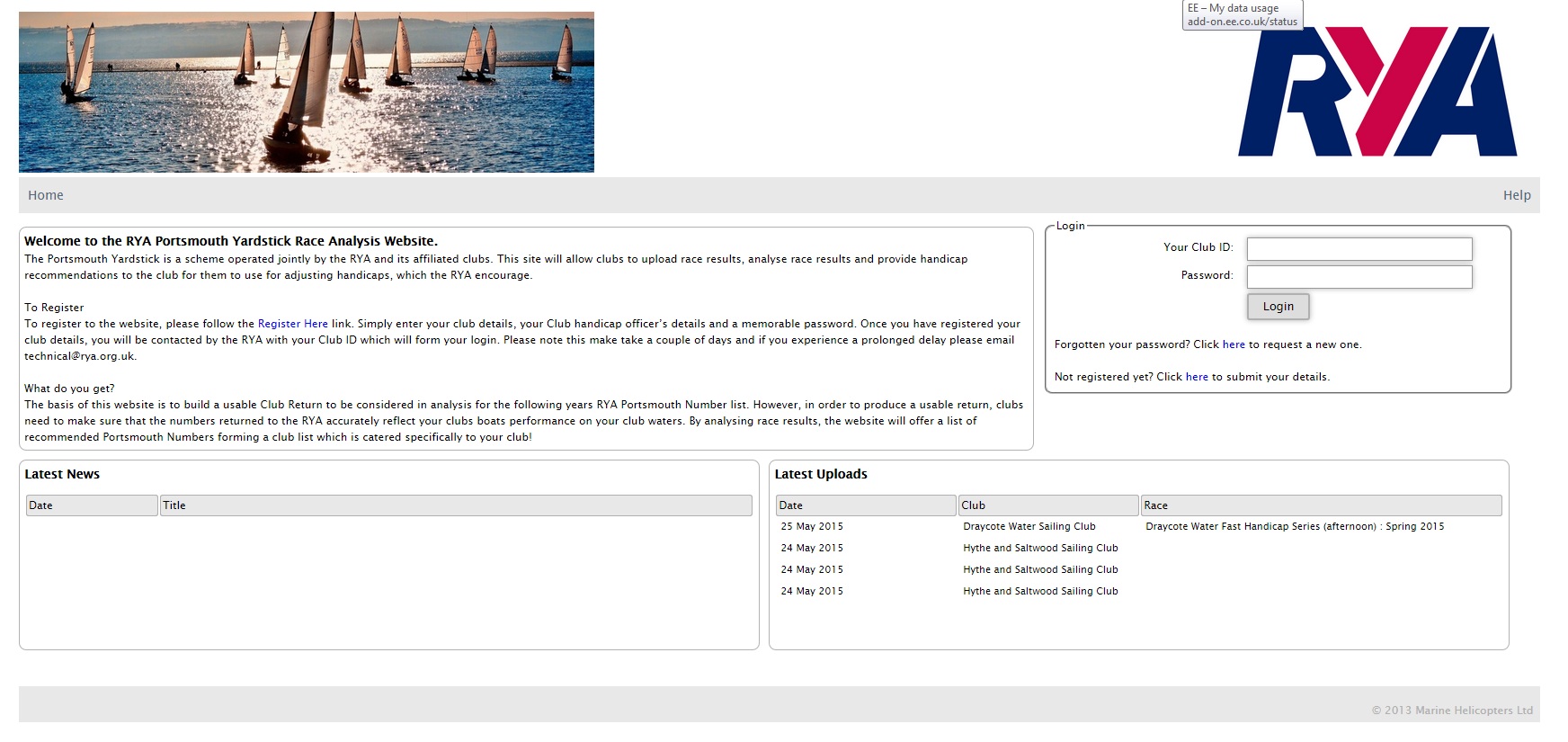Select Draycote Water Sailing Club entry
This screenshot has height=742, width=1568.
pos(1029,527)
